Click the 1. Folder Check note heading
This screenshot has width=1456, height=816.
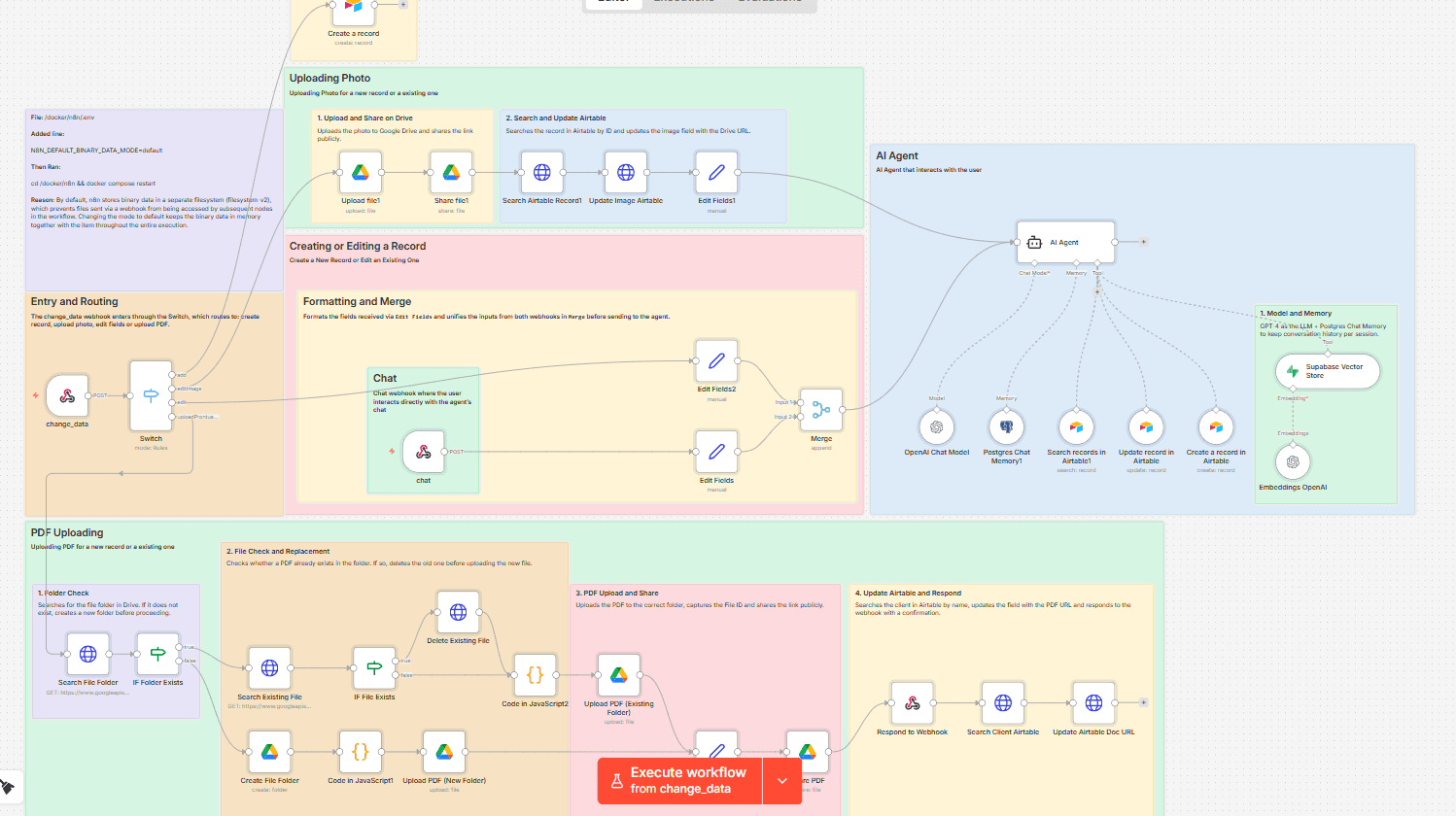pos(63,593)
